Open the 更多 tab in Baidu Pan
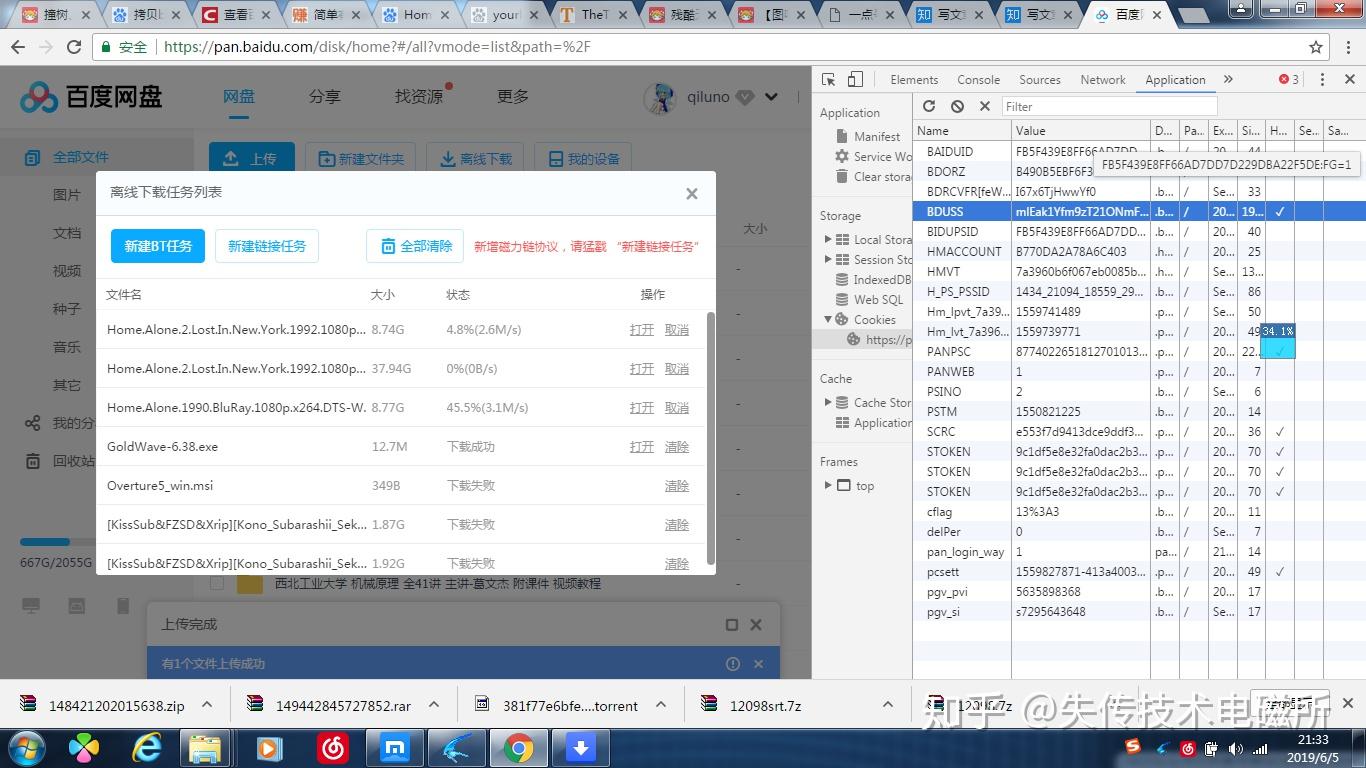 click(x=513, y=97)
